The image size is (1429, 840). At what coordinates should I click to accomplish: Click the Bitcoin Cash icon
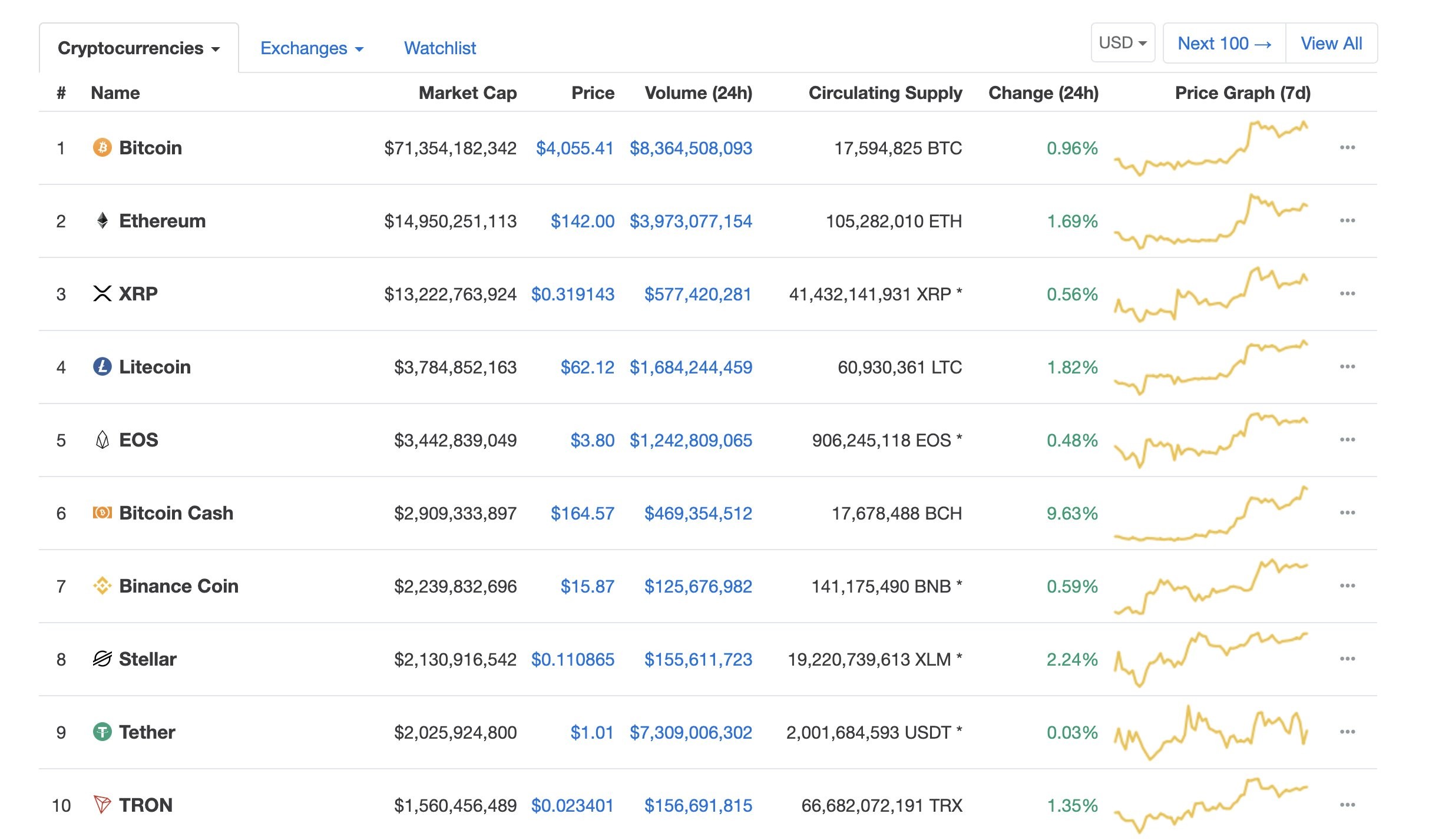click(102, 512)
